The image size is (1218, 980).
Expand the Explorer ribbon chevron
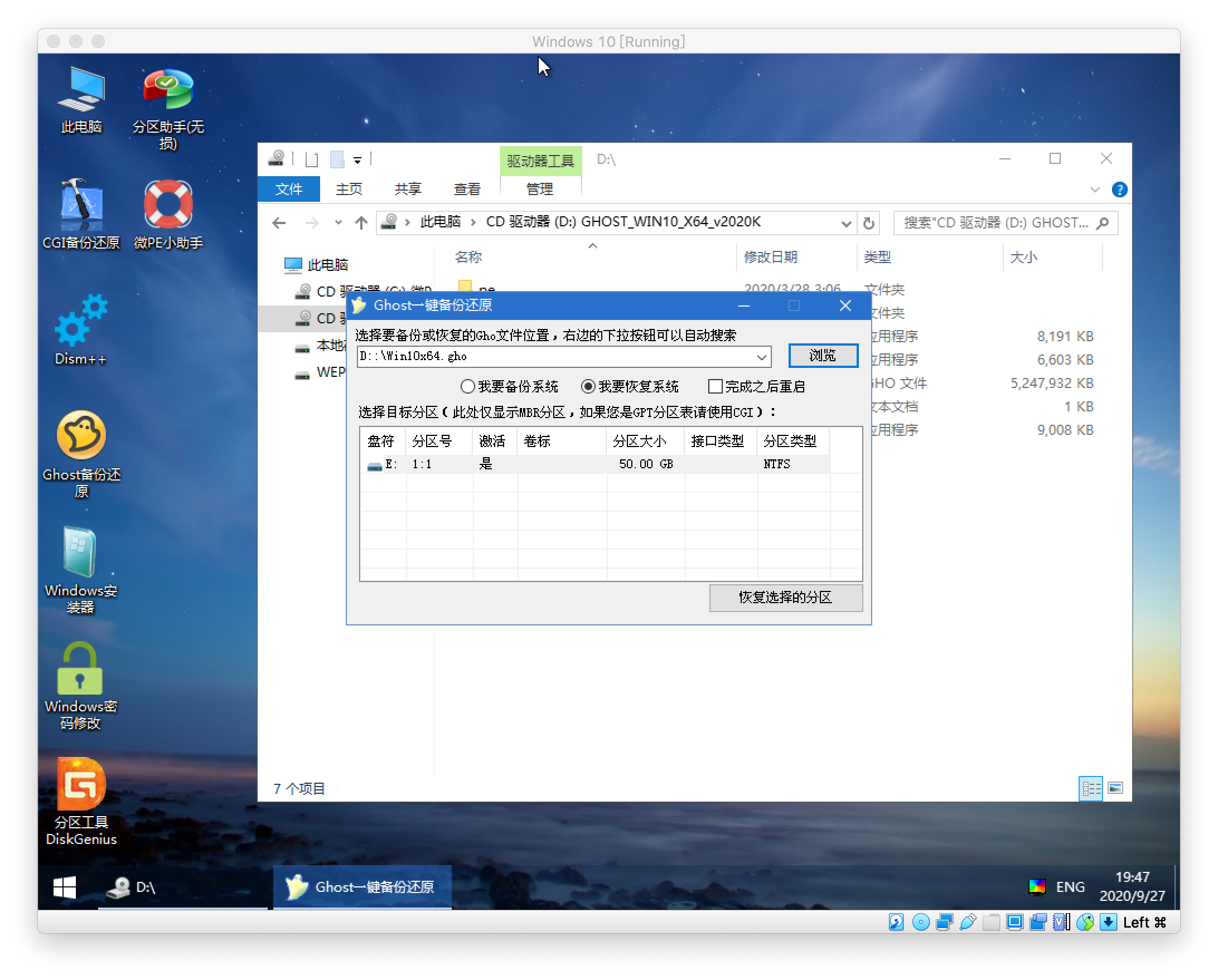[1095, 190]
